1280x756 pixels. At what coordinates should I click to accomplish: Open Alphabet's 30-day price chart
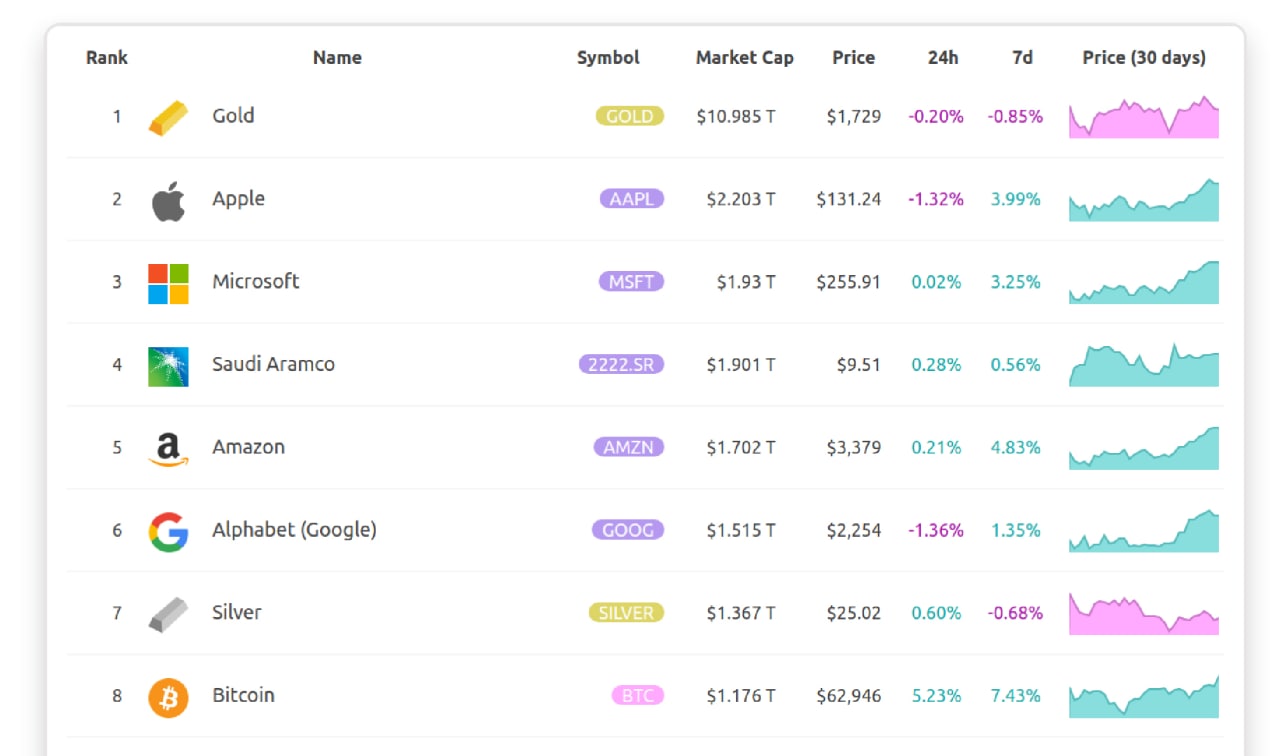point(1144,531)
